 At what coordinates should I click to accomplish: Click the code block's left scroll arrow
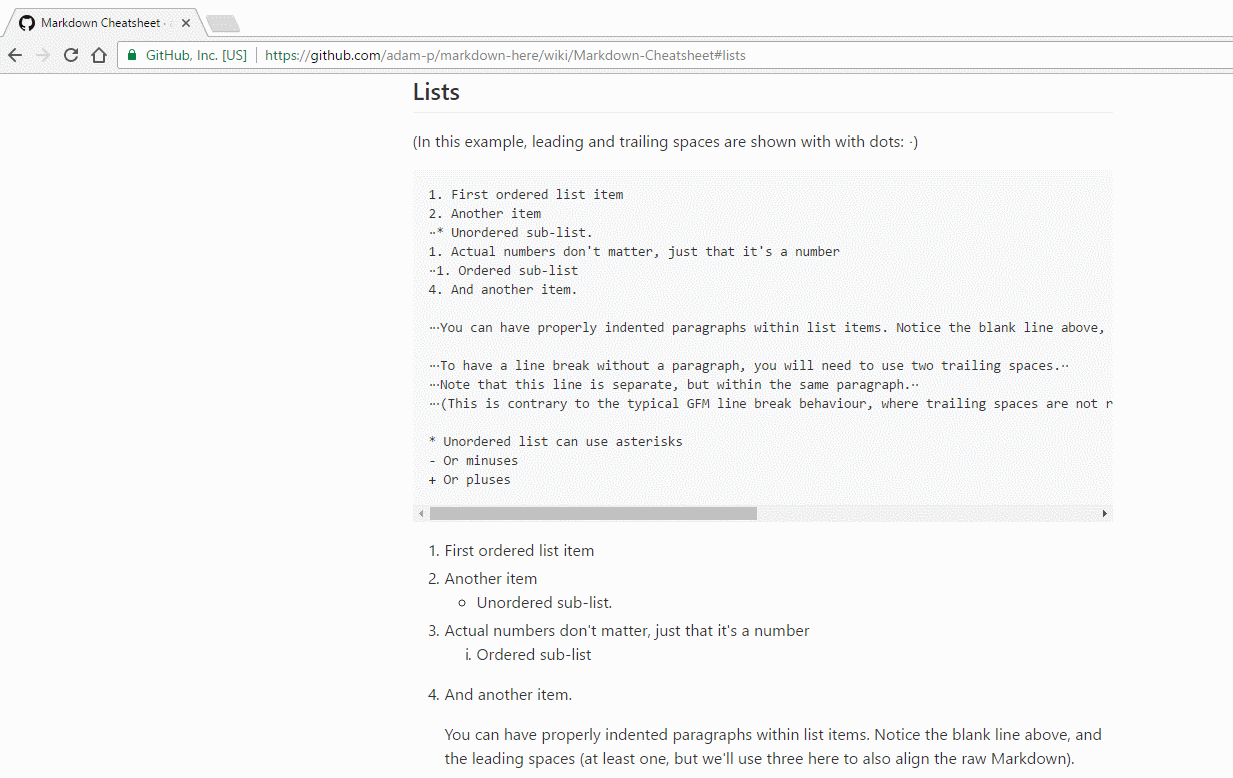[421, 513]
